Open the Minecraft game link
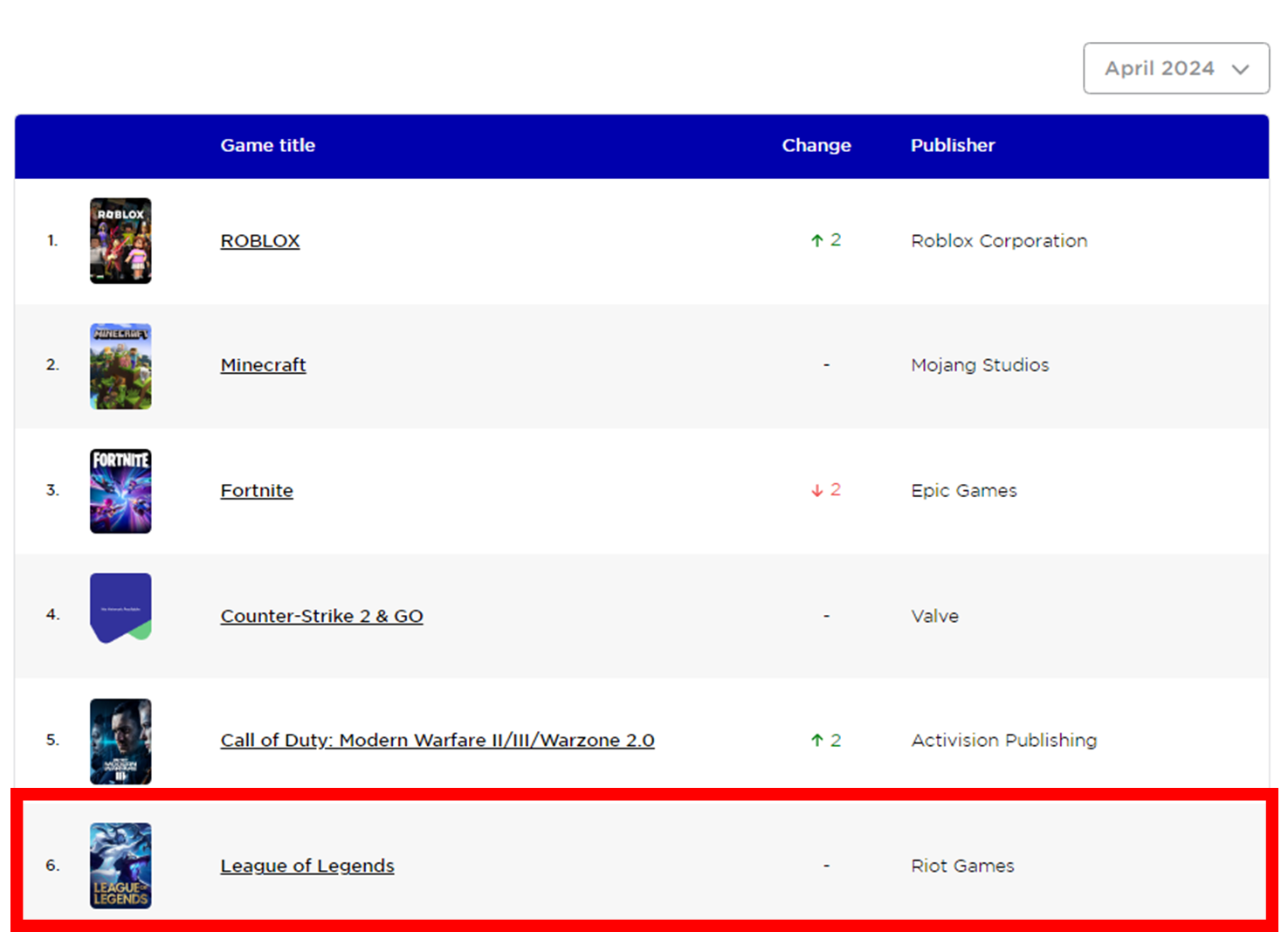This screenshot has height=932, width=1288. pos(263,365)
